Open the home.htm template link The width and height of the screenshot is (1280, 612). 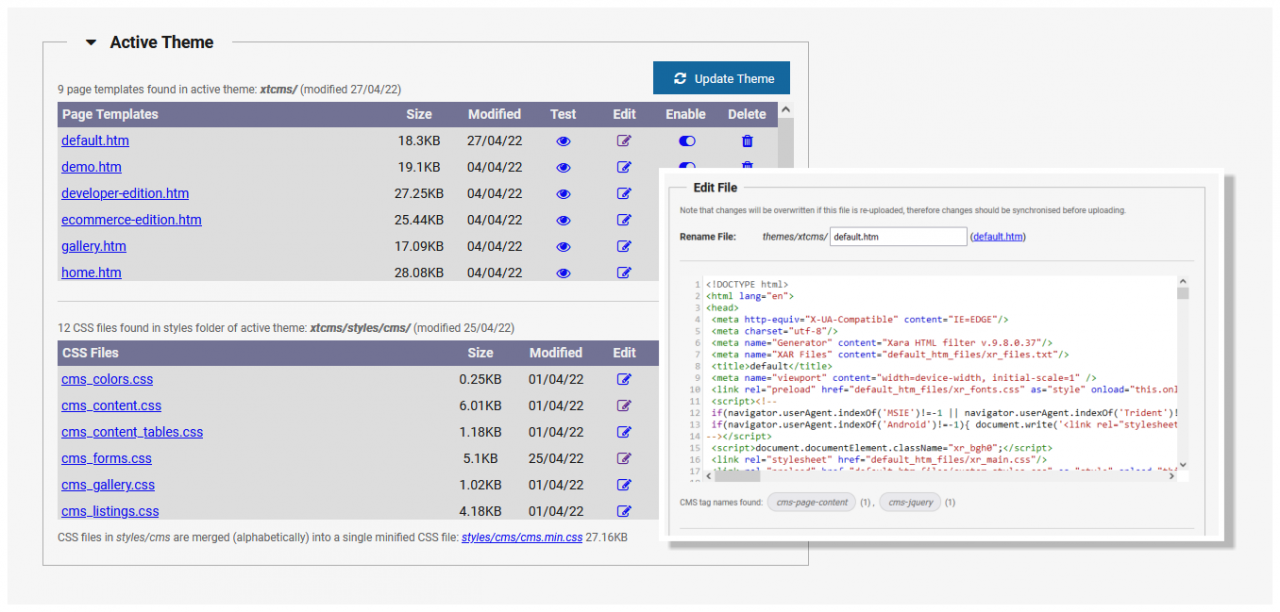(x=91, y=273)
